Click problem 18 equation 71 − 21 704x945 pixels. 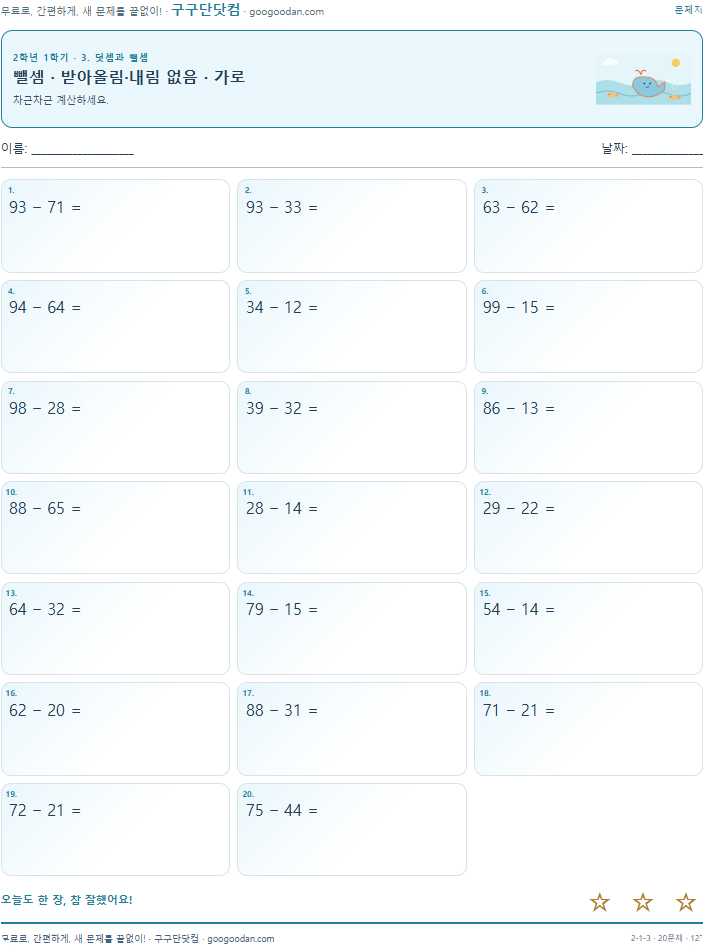pos(518,711)
